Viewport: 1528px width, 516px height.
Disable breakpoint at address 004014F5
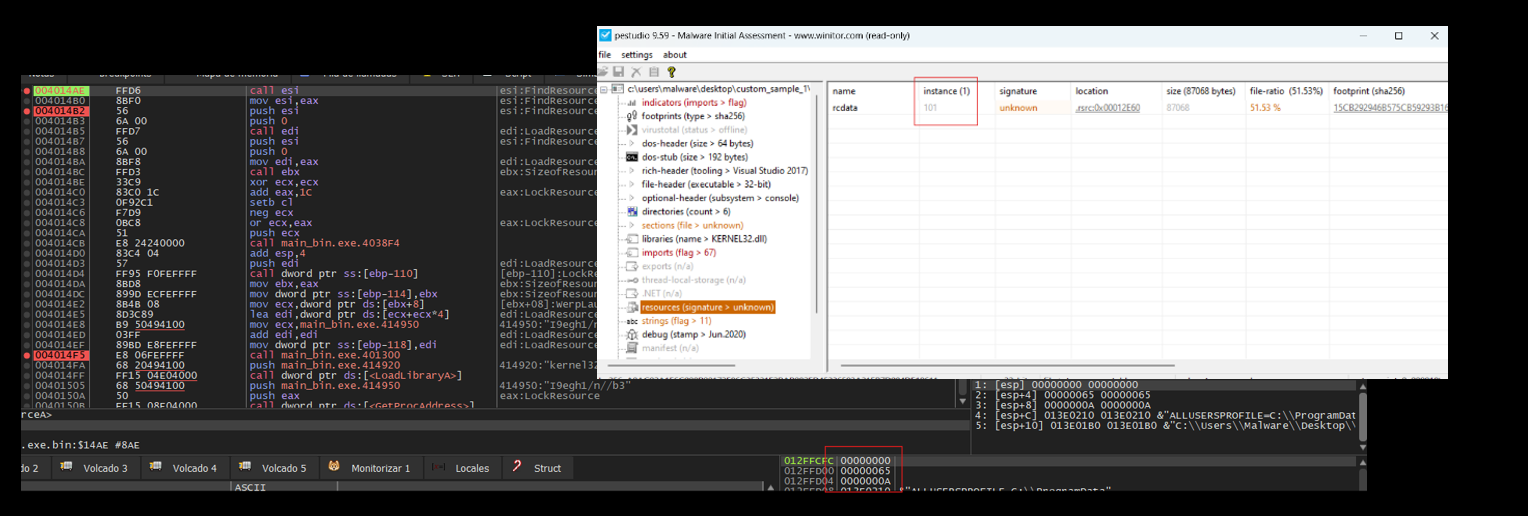27,355
